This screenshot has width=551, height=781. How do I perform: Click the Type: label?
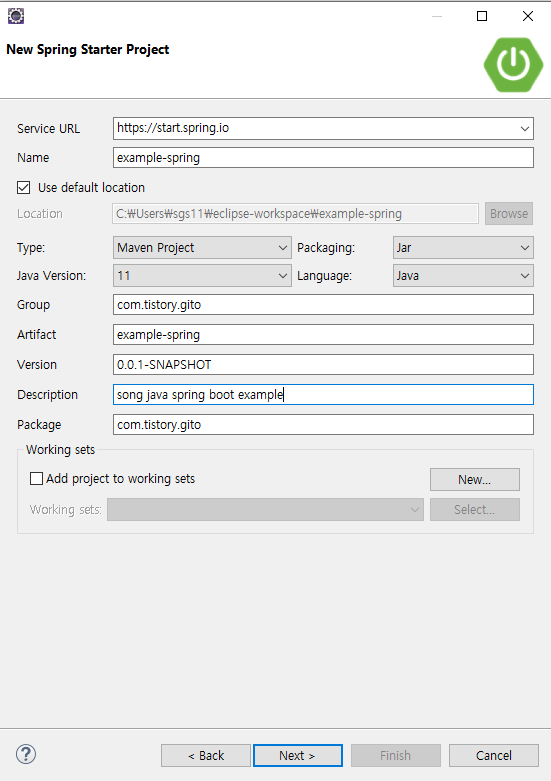pos(31,248)
